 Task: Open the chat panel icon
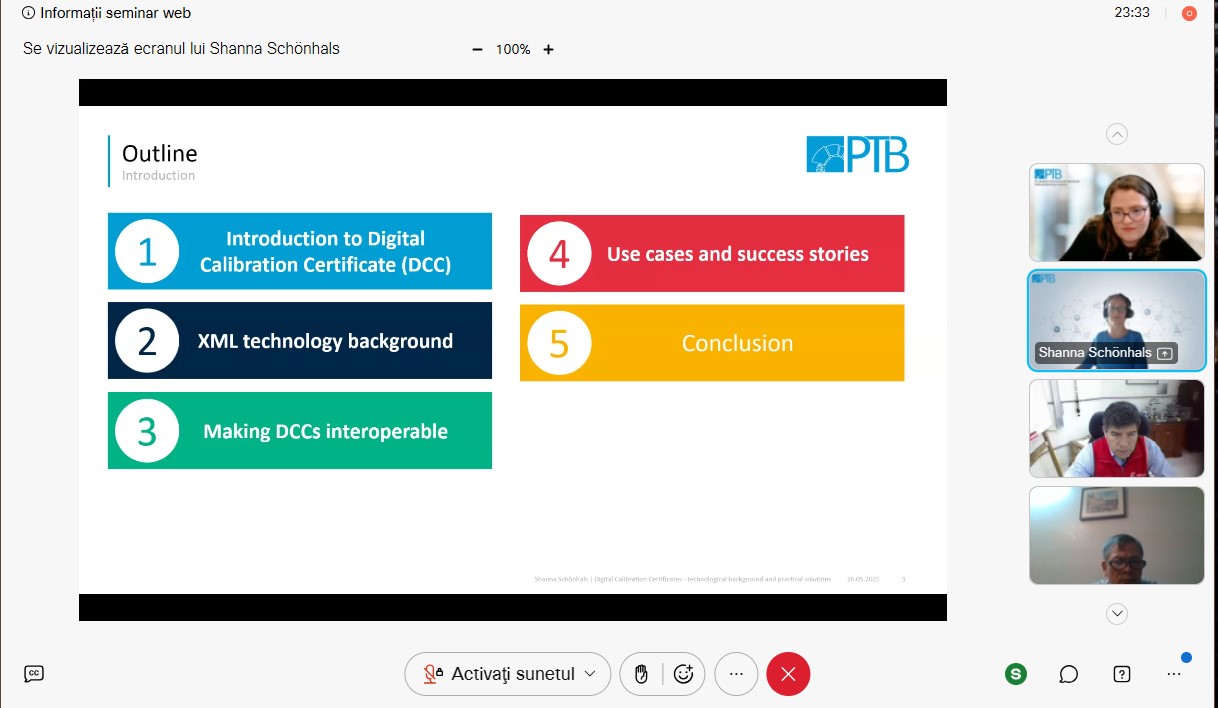point(1068,674)
